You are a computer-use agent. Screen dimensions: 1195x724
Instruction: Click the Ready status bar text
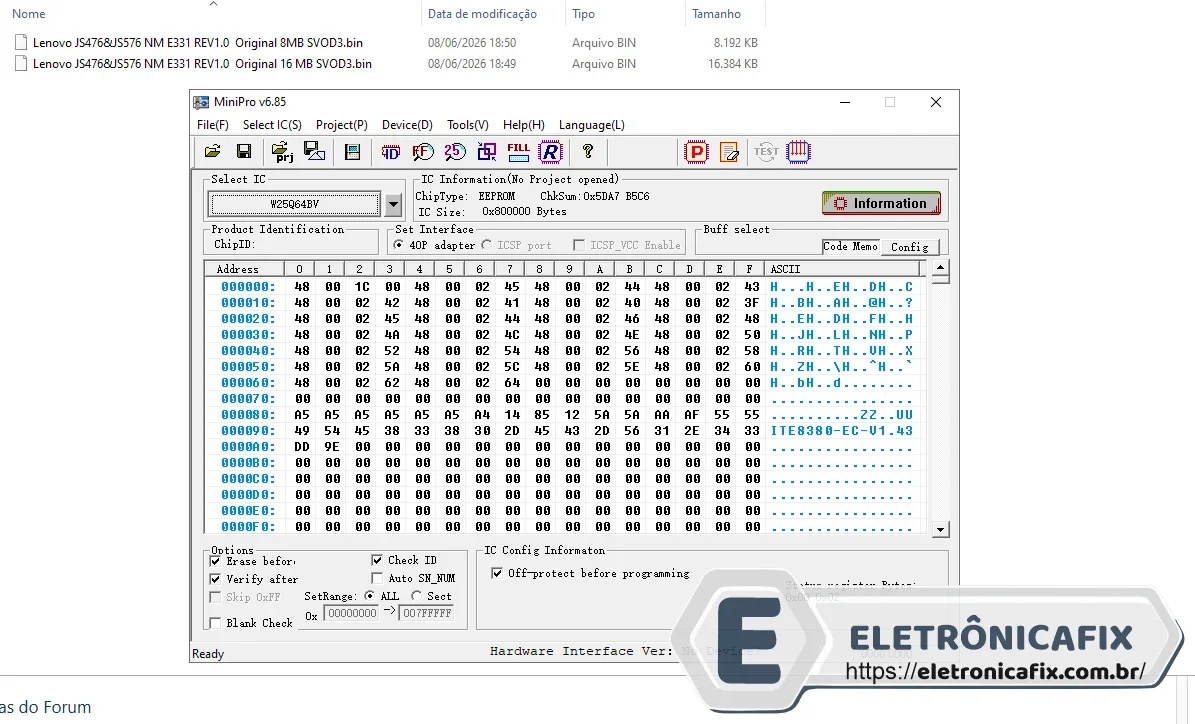click(208, 654)
